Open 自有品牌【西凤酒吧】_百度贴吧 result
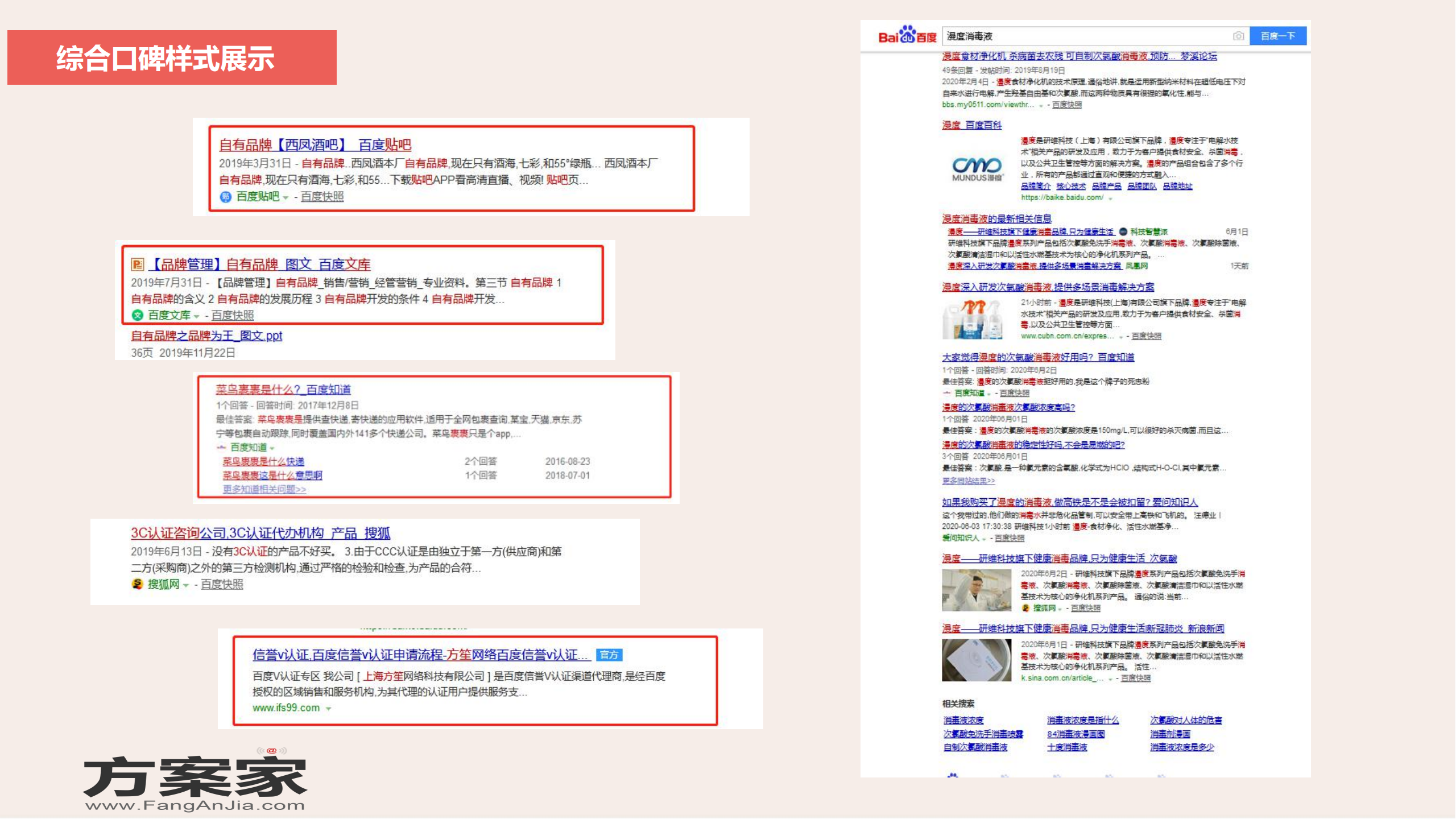1456x819 pixels. pyautogui.click(x=315, y=145)
